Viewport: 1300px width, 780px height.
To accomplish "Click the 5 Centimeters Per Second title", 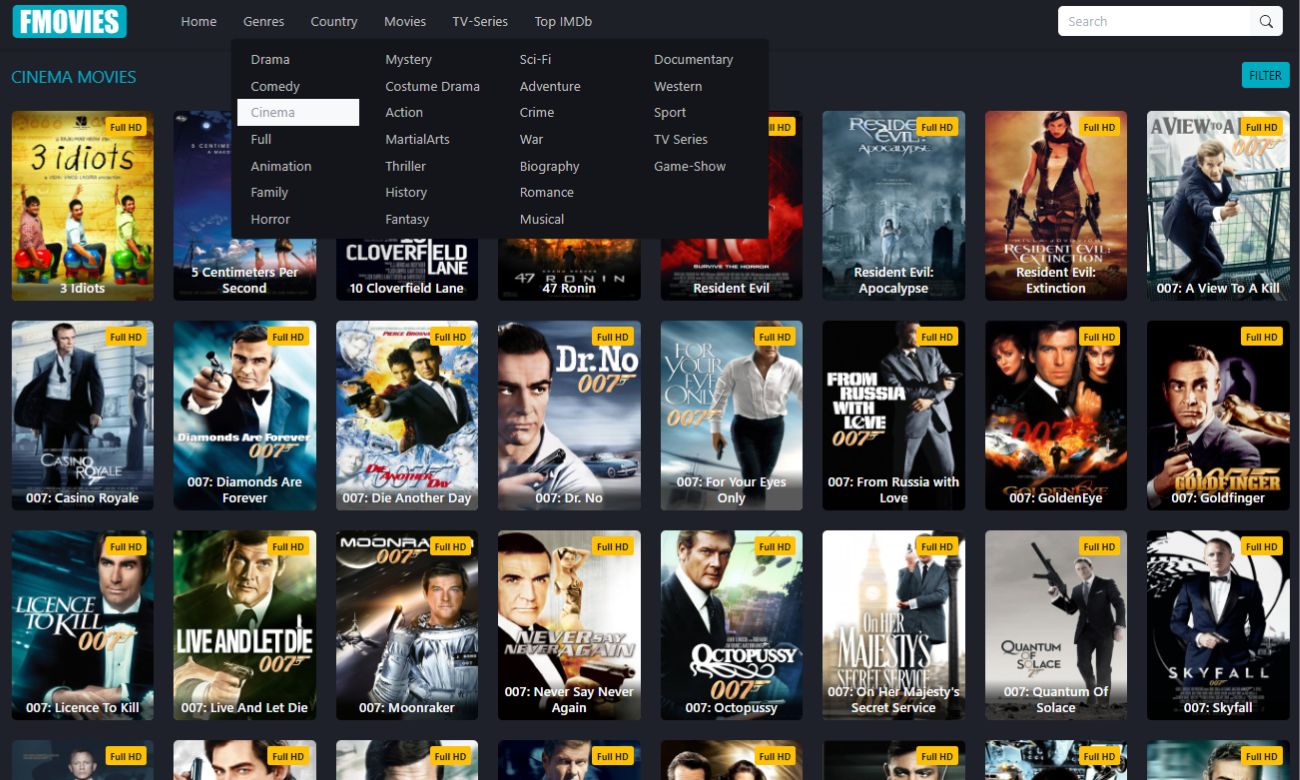I will (244, 280).
